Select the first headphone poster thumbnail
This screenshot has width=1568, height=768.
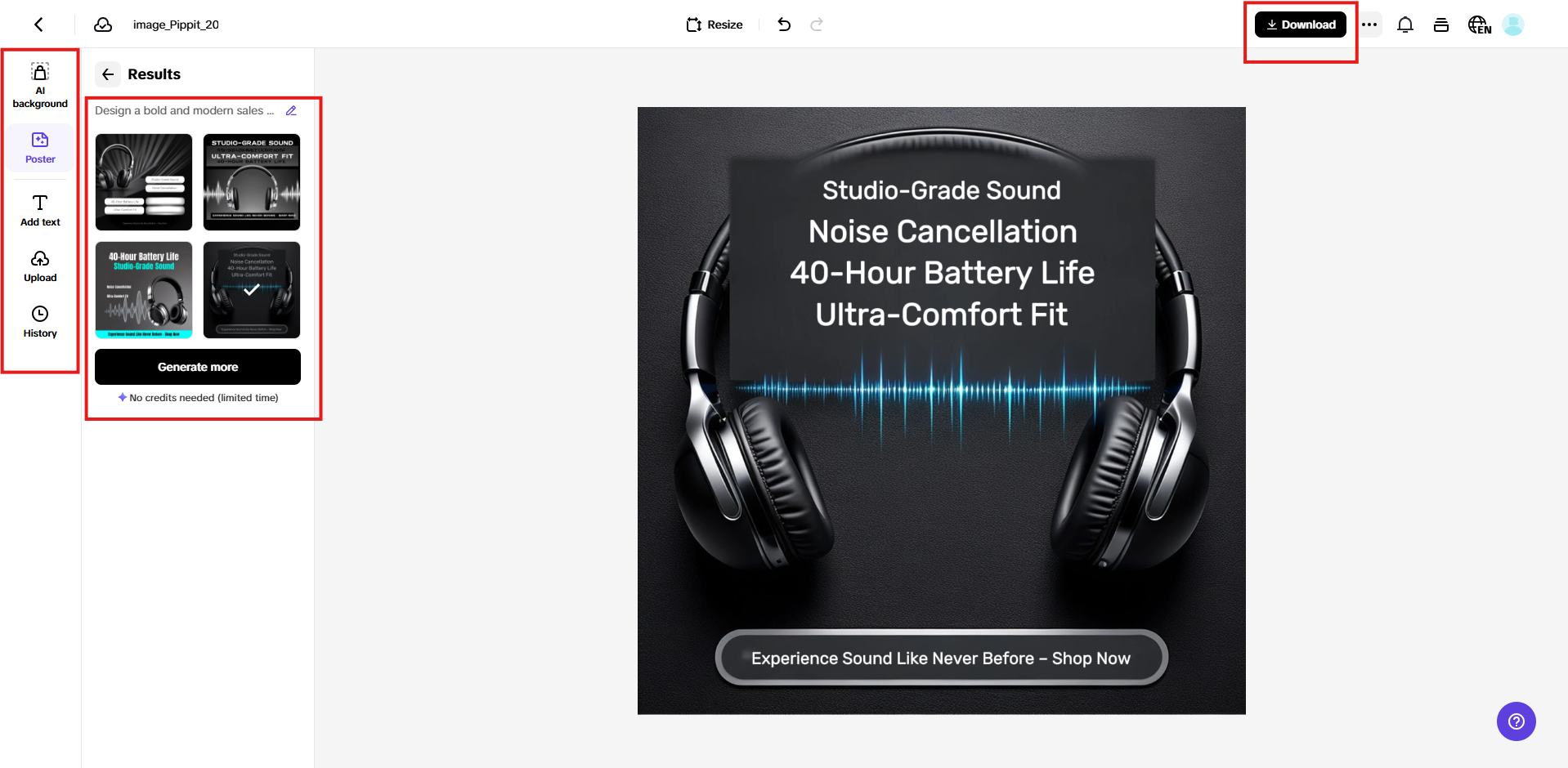(x=144, y=182)
